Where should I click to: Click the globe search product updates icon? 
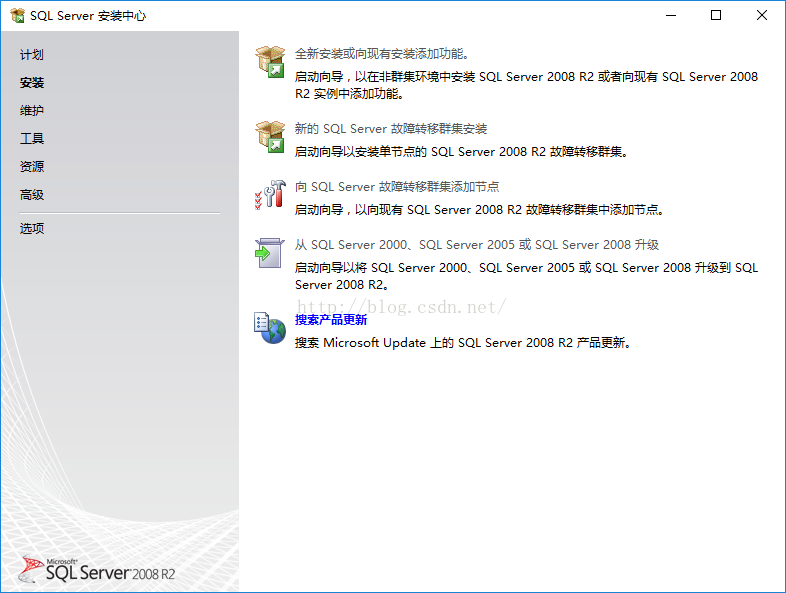[x=270, y=328]
